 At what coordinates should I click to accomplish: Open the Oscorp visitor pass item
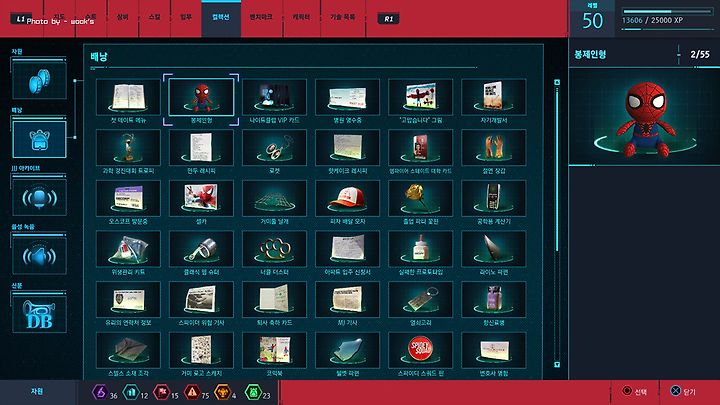[x=128, y=198]
